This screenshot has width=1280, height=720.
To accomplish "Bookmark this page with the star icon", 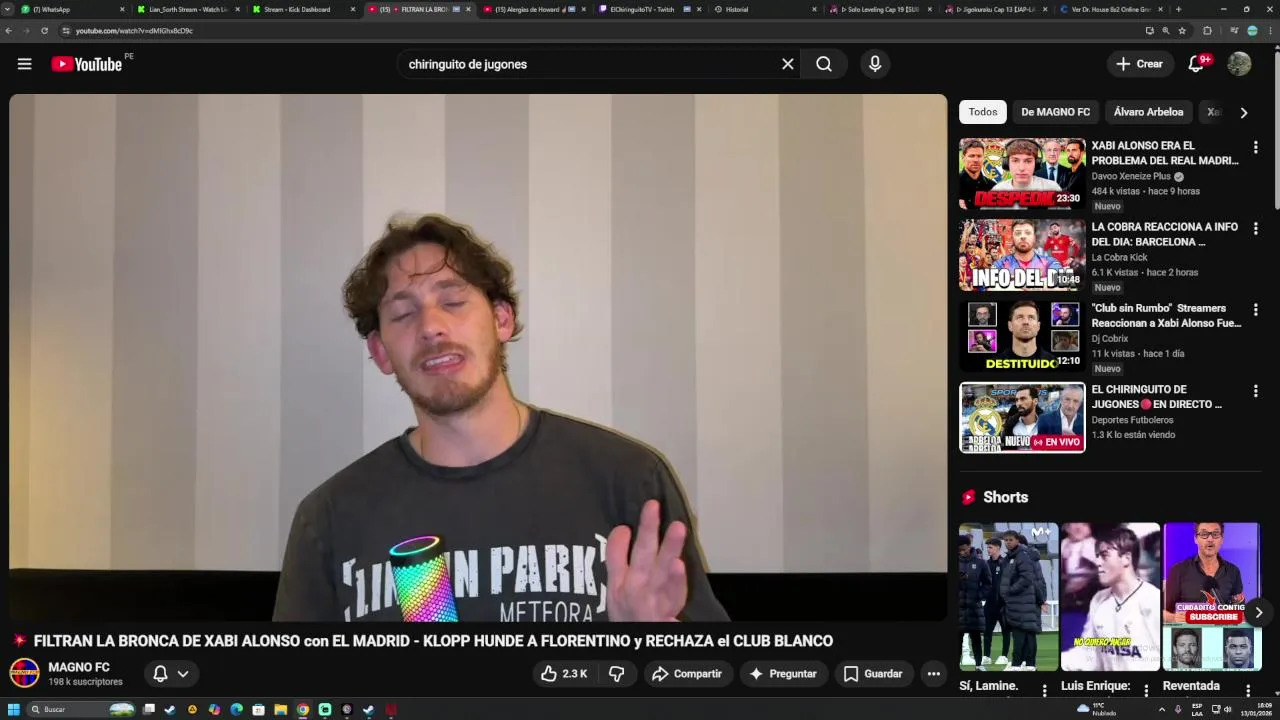I will tap(1182, 31).
